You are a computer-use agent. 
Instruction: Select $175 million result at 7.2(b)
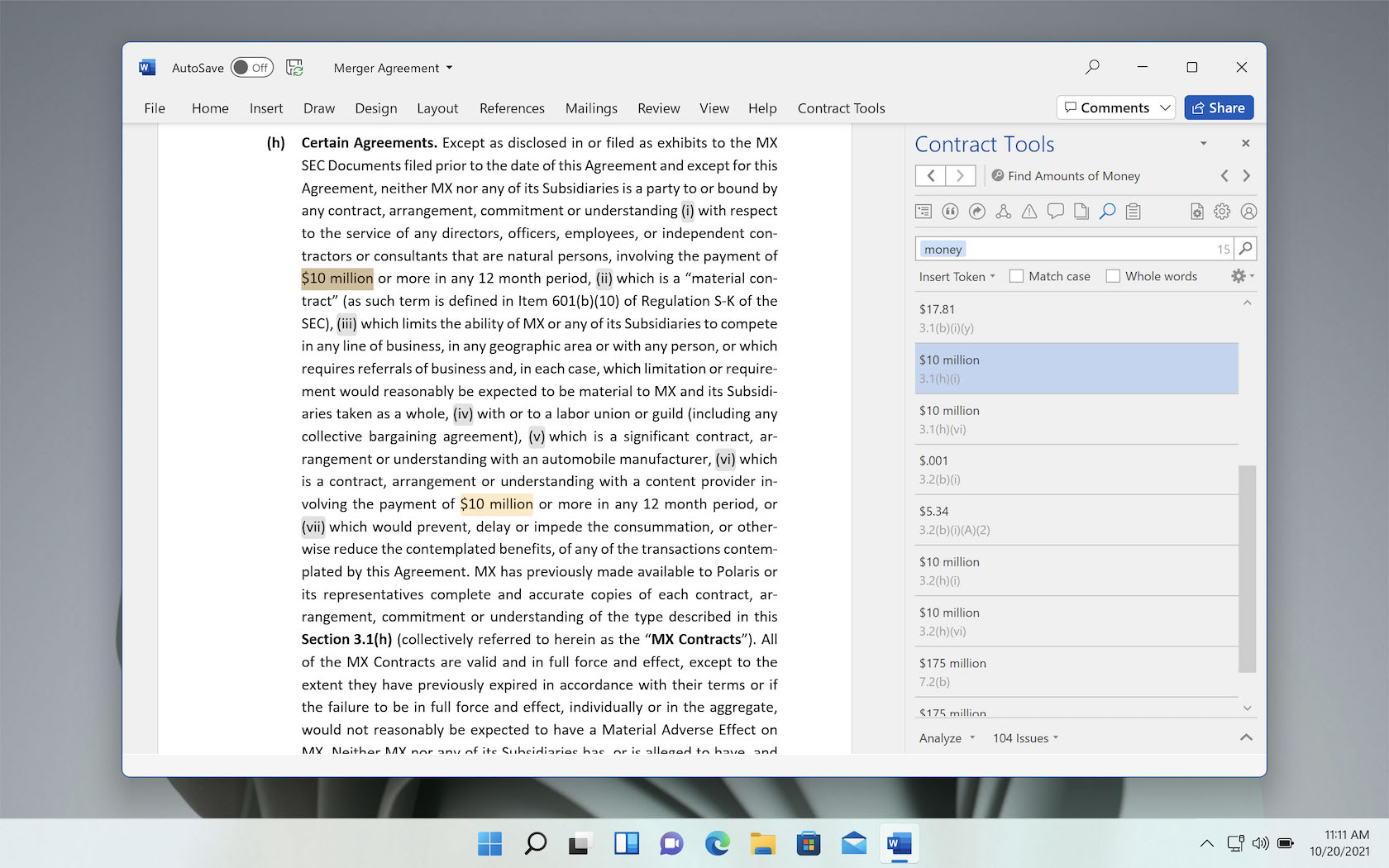pyautogui.click(x=1076, y=672)
